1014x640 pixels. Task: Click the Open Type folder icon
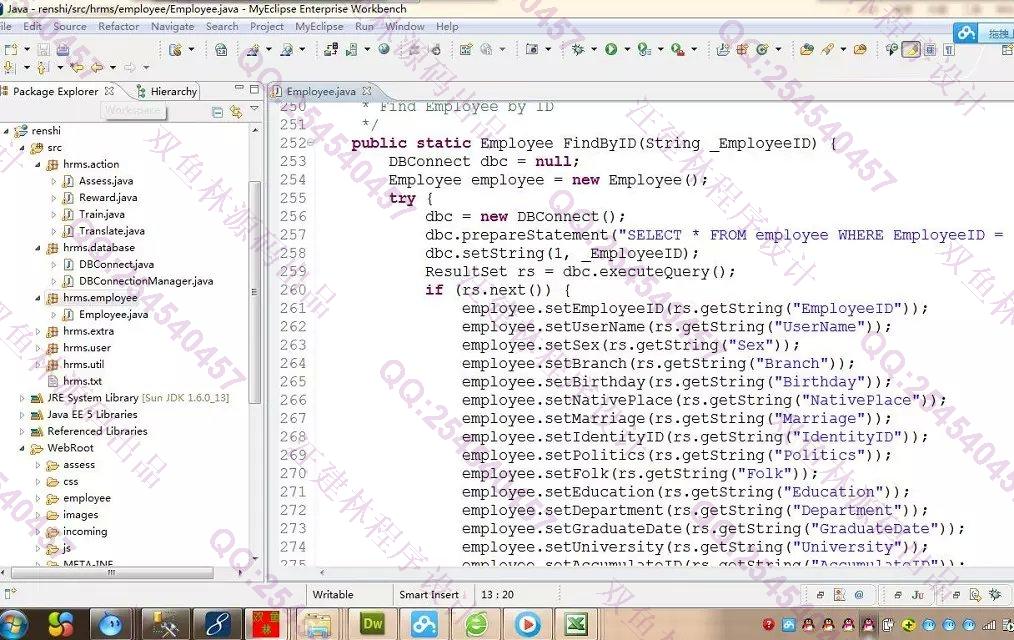[806, 49]
